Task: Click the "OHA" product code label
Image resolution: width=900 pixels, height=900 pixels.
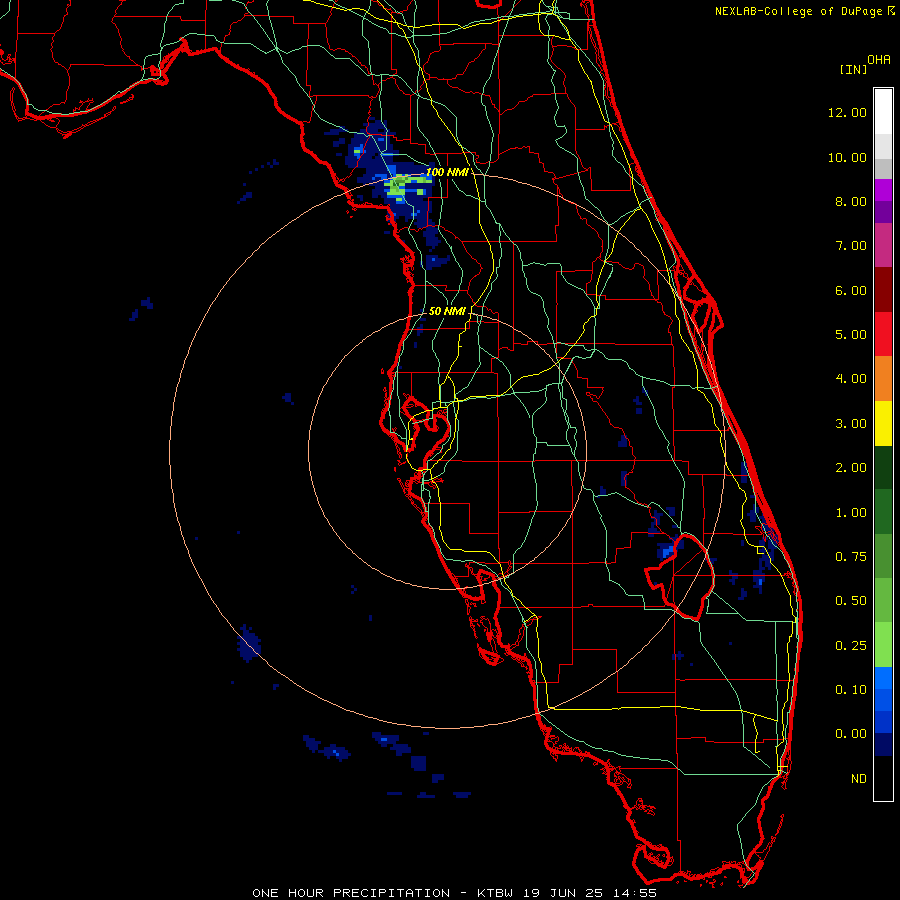Action: [879, 60]
